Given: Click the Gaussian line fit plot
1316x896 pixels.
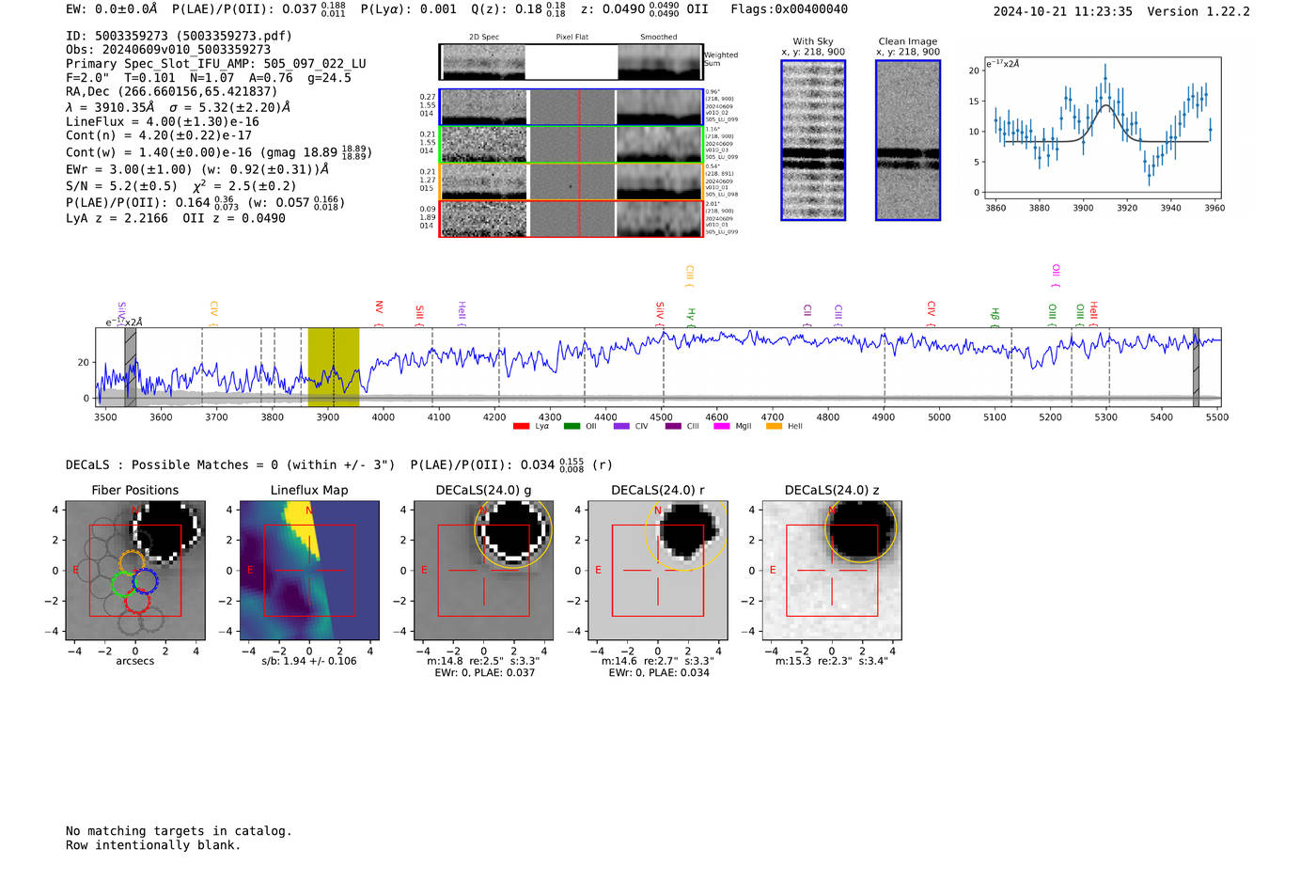Looking at the screenshot, I should (1102, 128).
